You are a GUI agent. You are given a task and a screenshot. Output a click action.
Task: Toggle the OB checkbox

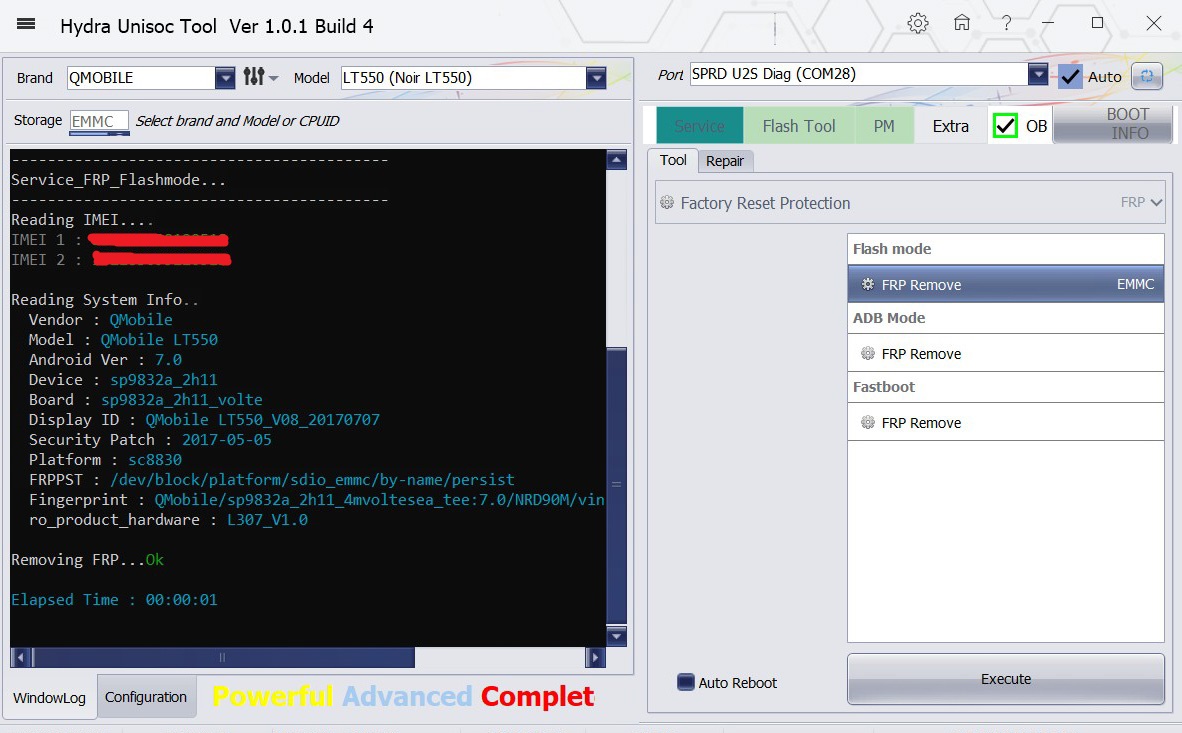click(1005, 126)
